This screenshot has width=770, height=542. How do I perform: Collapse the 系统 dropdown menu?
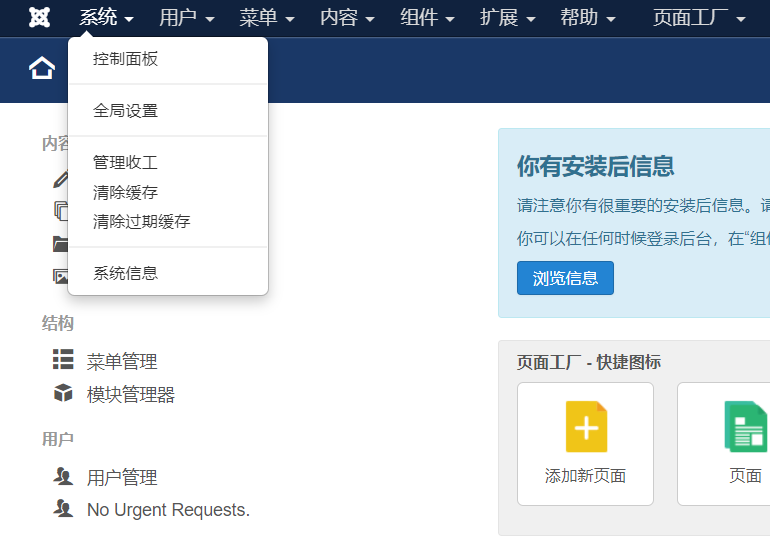[x=106, y=18]
